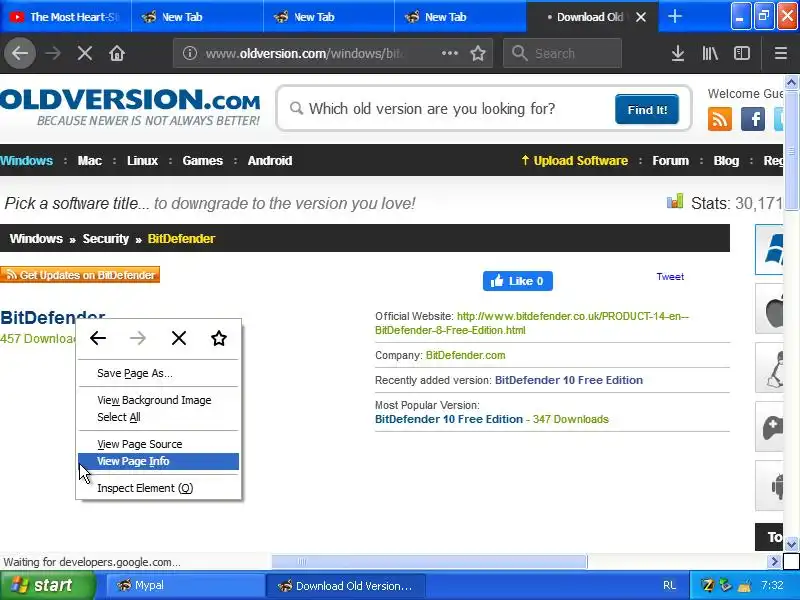Bookmark this page with address bar star

click(478, 53)
